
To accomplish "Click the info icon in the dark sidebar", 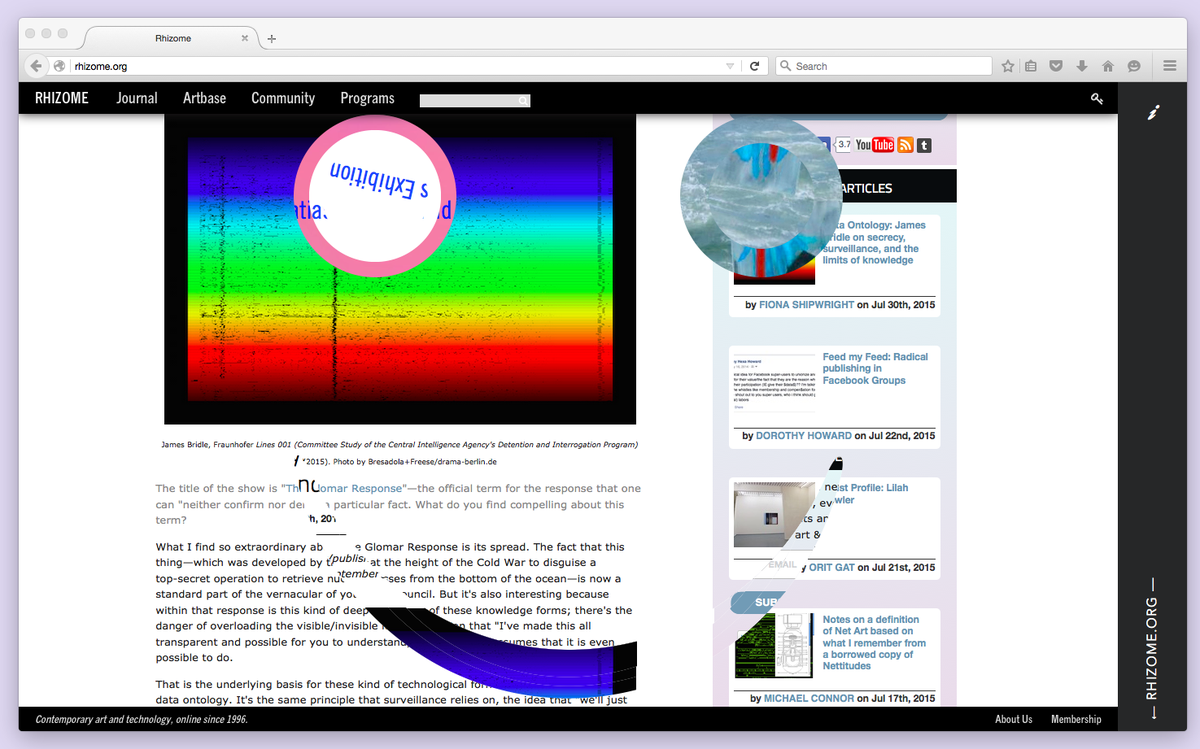I will point(1152,112).
